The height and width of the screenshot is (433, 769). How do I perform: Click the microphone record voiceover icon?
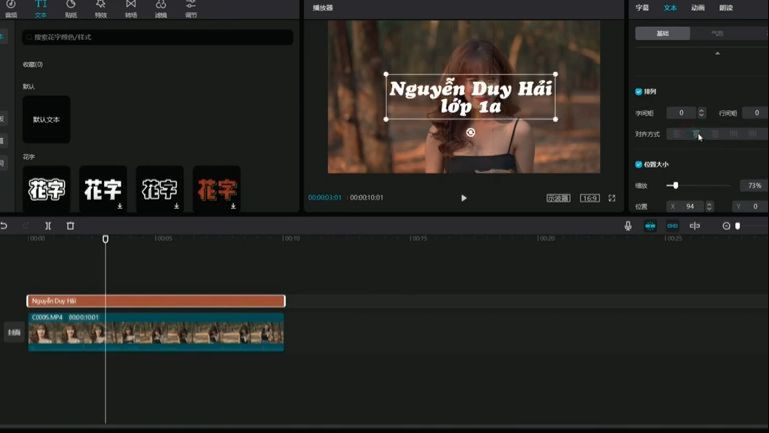(628, 226)
